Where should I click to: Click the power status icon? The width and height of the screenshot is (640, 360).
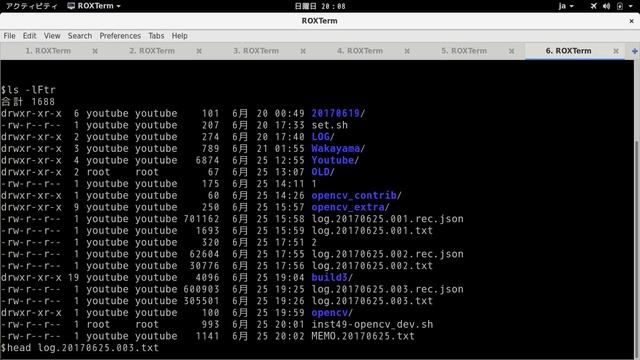[620, 6]
